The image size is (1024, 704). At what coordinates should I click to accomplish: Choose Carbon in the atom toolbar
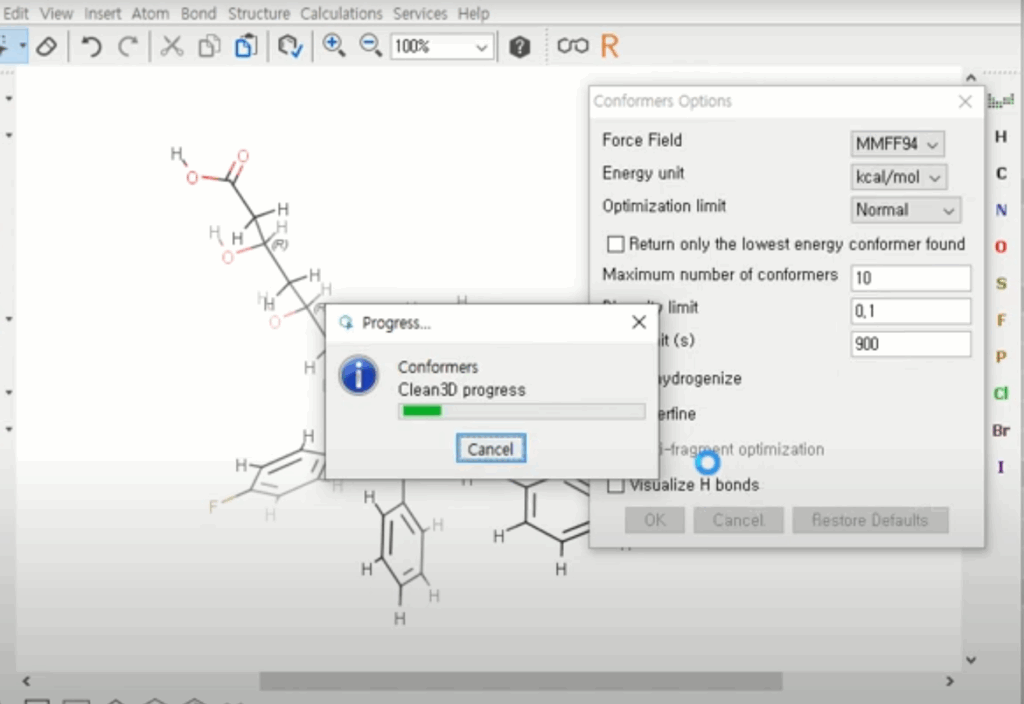click(1000, 174)
